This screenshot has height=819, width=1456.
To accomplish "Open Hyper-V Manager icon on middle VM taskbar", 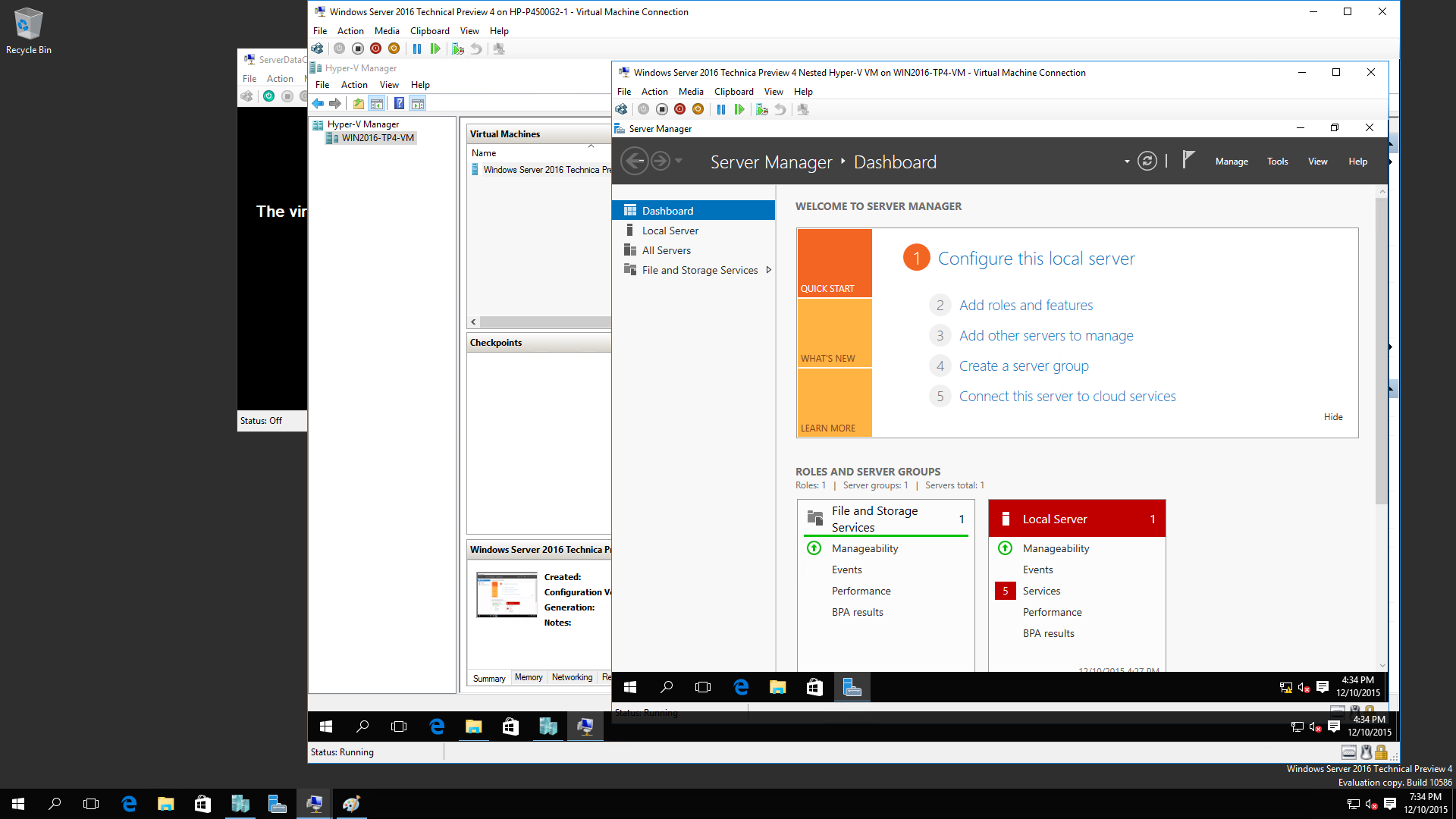I will tap(548, 726).
